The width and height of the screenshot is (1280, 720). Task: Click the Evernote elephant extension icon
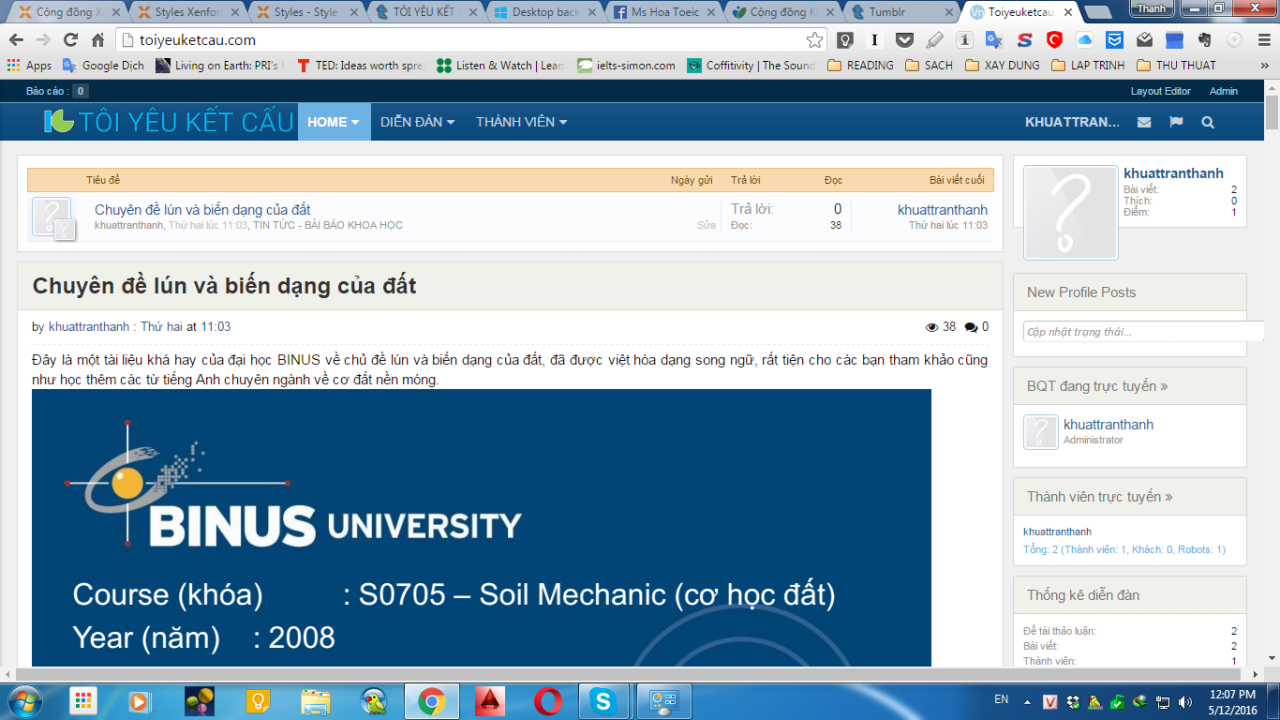[x=1204, y=40]
